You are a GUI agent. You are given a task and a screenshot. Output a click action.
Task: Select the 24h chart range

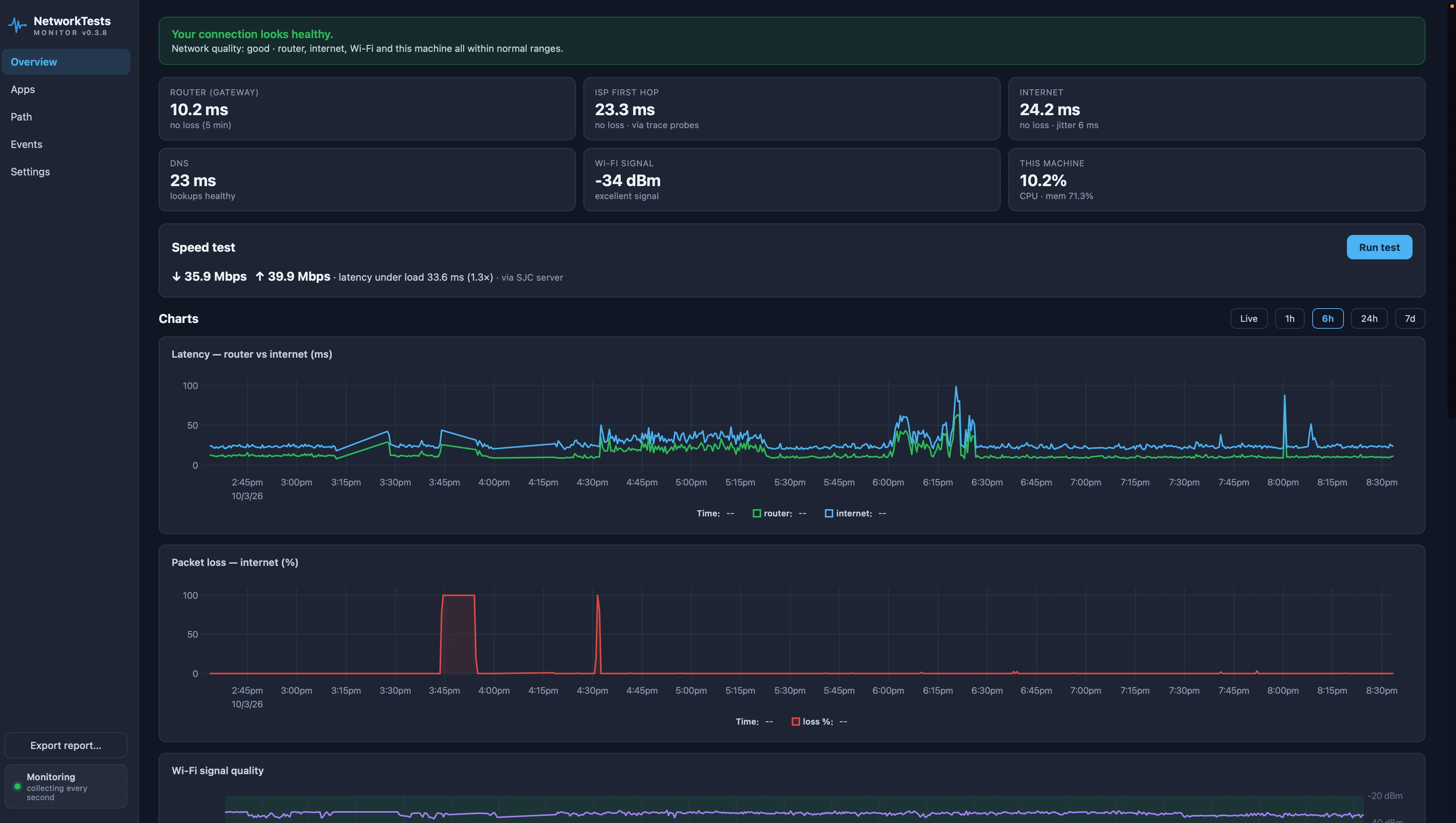tap(1368, 318)
